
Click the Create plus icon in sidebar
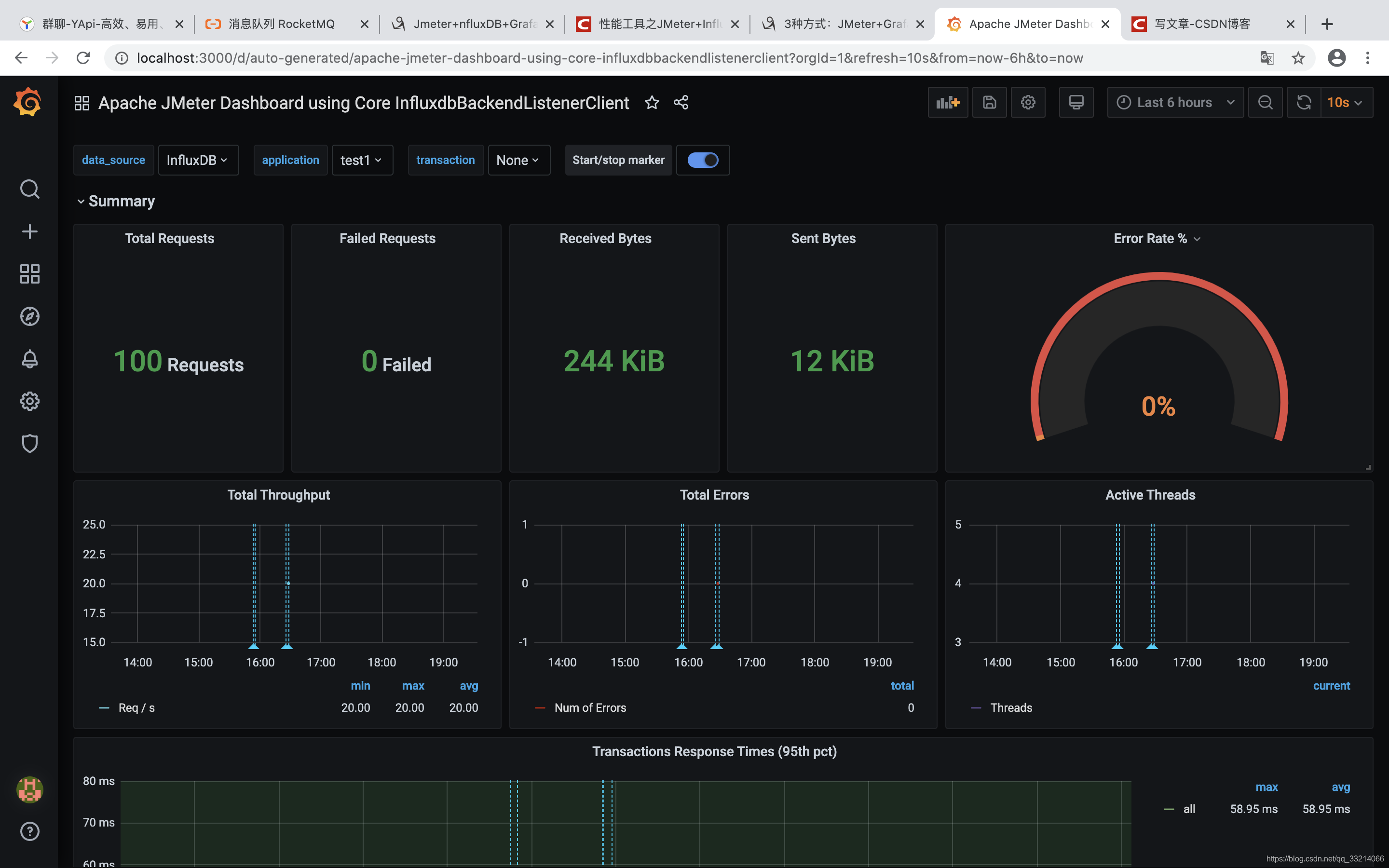pos(29,231)
